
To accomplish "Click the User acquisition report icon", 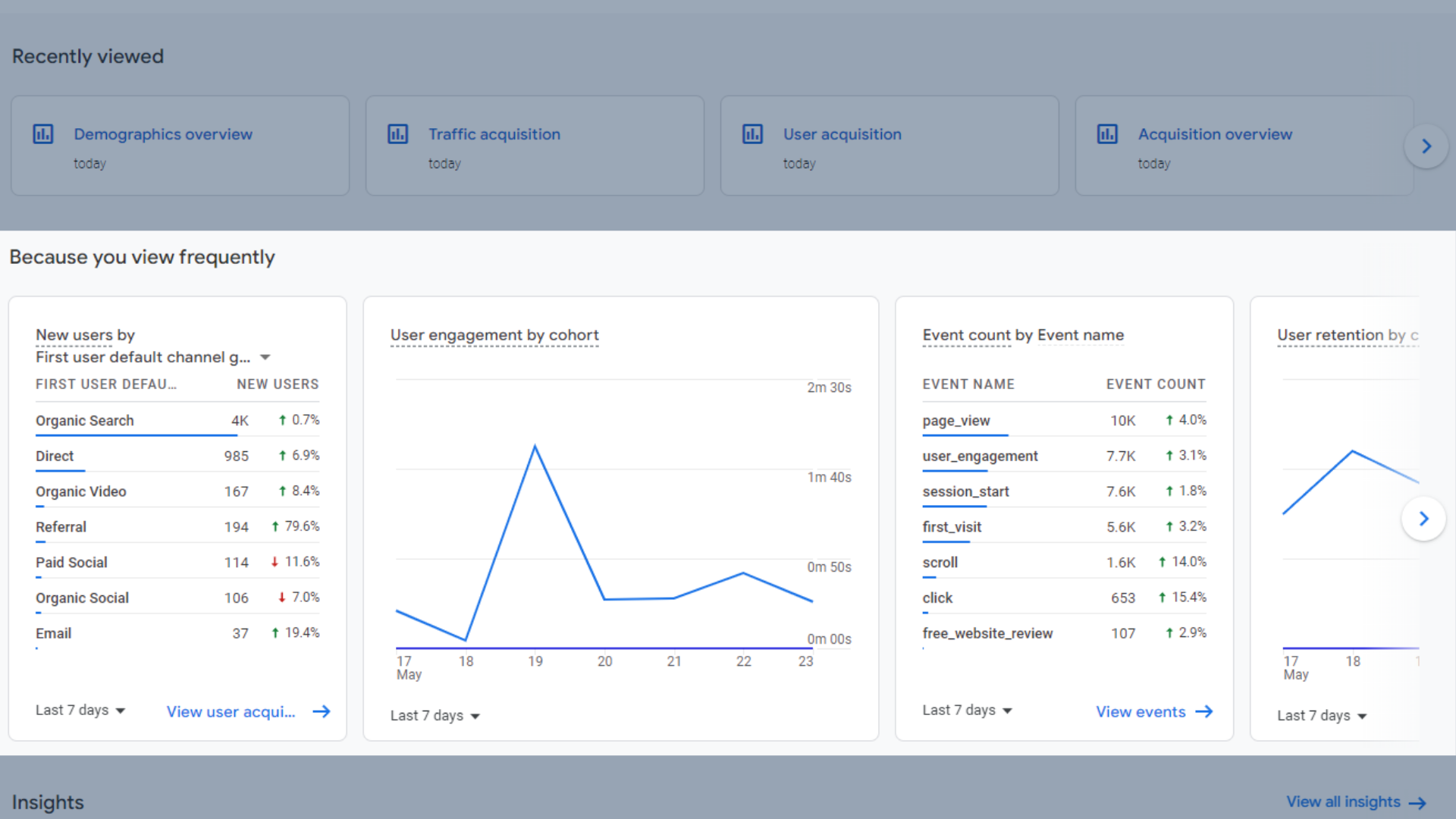I will tap(752, 134).
